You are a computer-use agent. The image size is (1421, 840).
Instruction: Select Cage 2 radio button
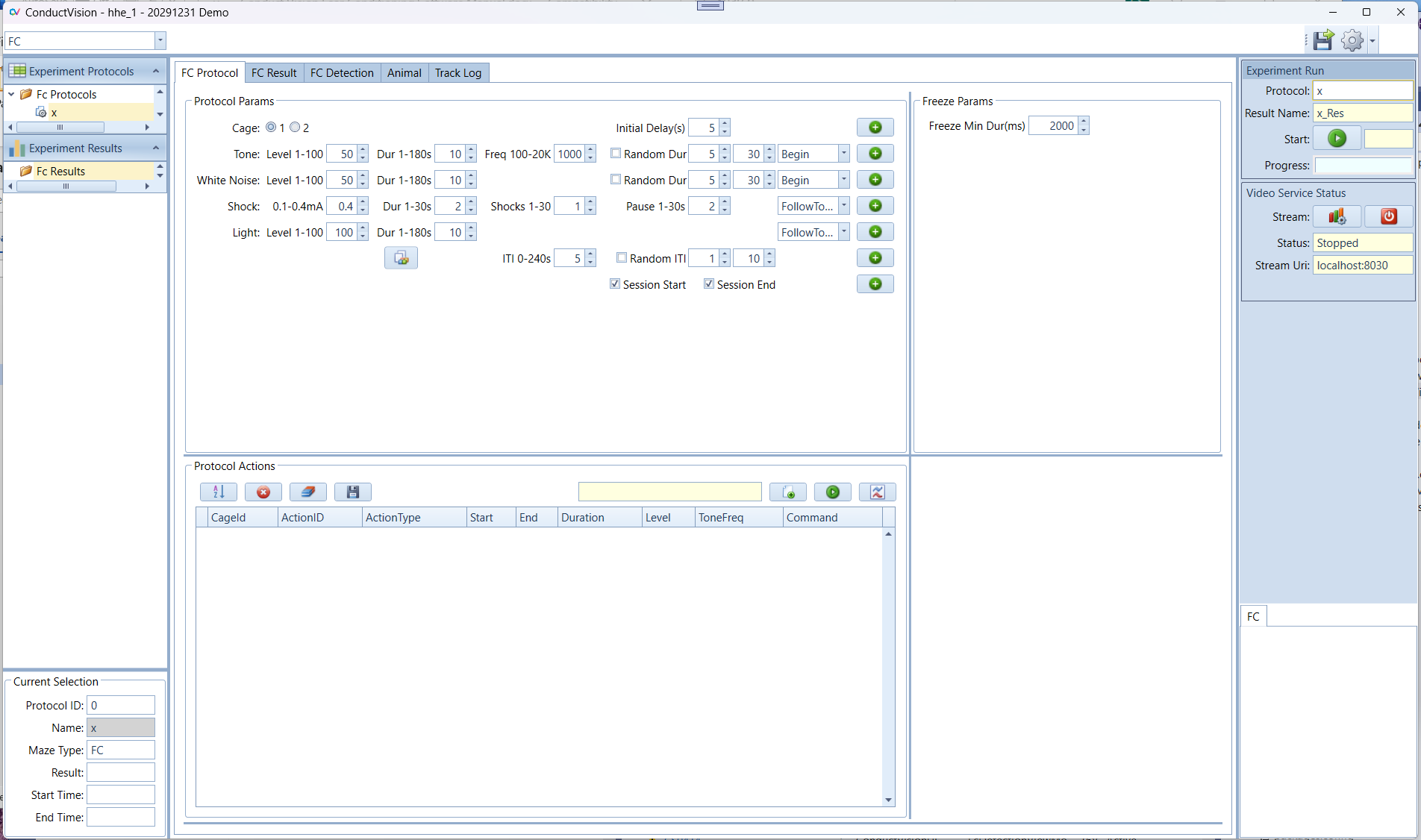(x=296, y=128)
